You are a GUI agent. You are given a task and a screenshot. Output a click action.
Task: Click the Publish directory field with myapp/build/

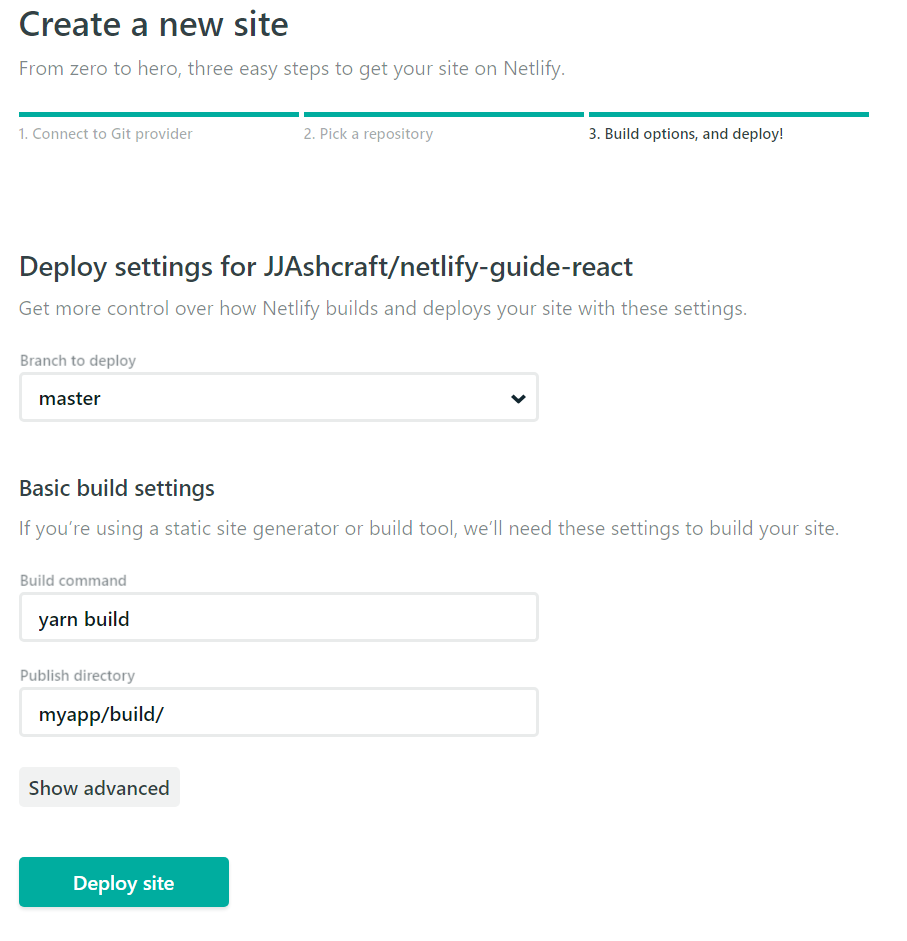coord(278,713)
